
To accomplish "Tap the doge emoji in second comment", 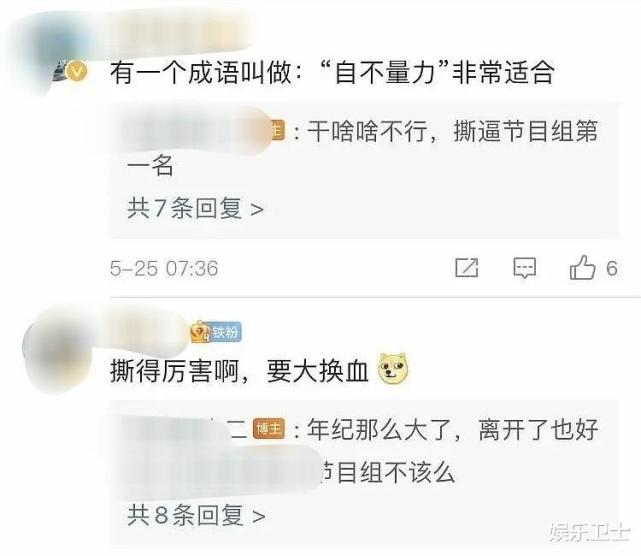I will [393, 369].
